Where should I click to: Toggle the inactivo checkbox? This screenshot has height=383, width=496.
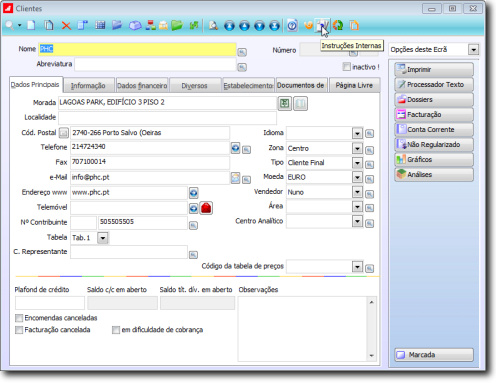tap(347, 66)
